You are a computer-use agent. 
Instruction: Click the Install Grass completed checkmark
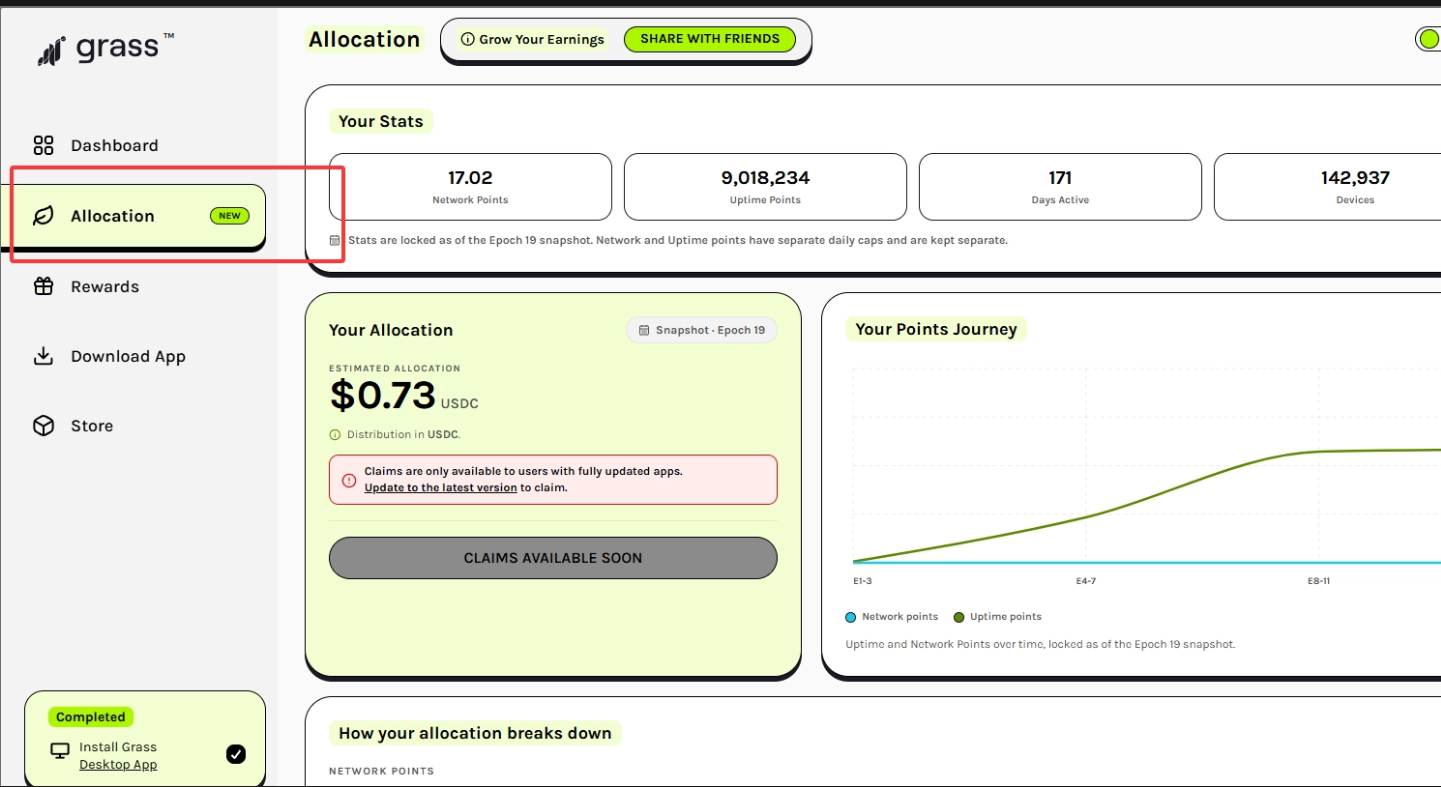coord(236,754)
